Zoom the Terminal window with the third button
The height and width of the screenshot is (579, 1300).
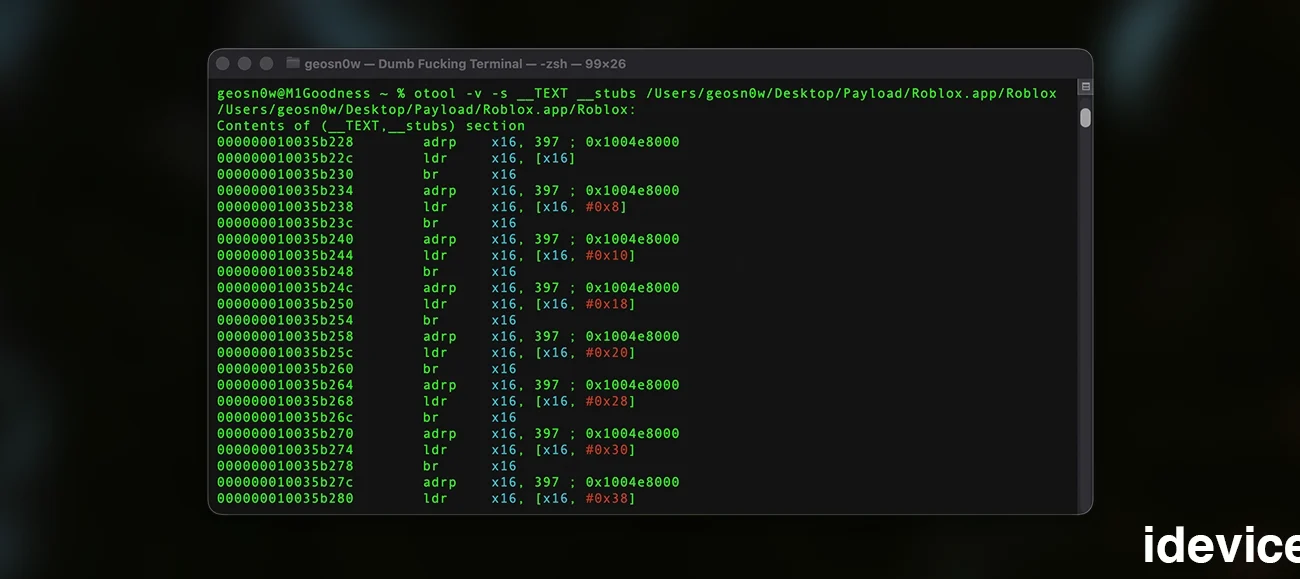(266, 63)
